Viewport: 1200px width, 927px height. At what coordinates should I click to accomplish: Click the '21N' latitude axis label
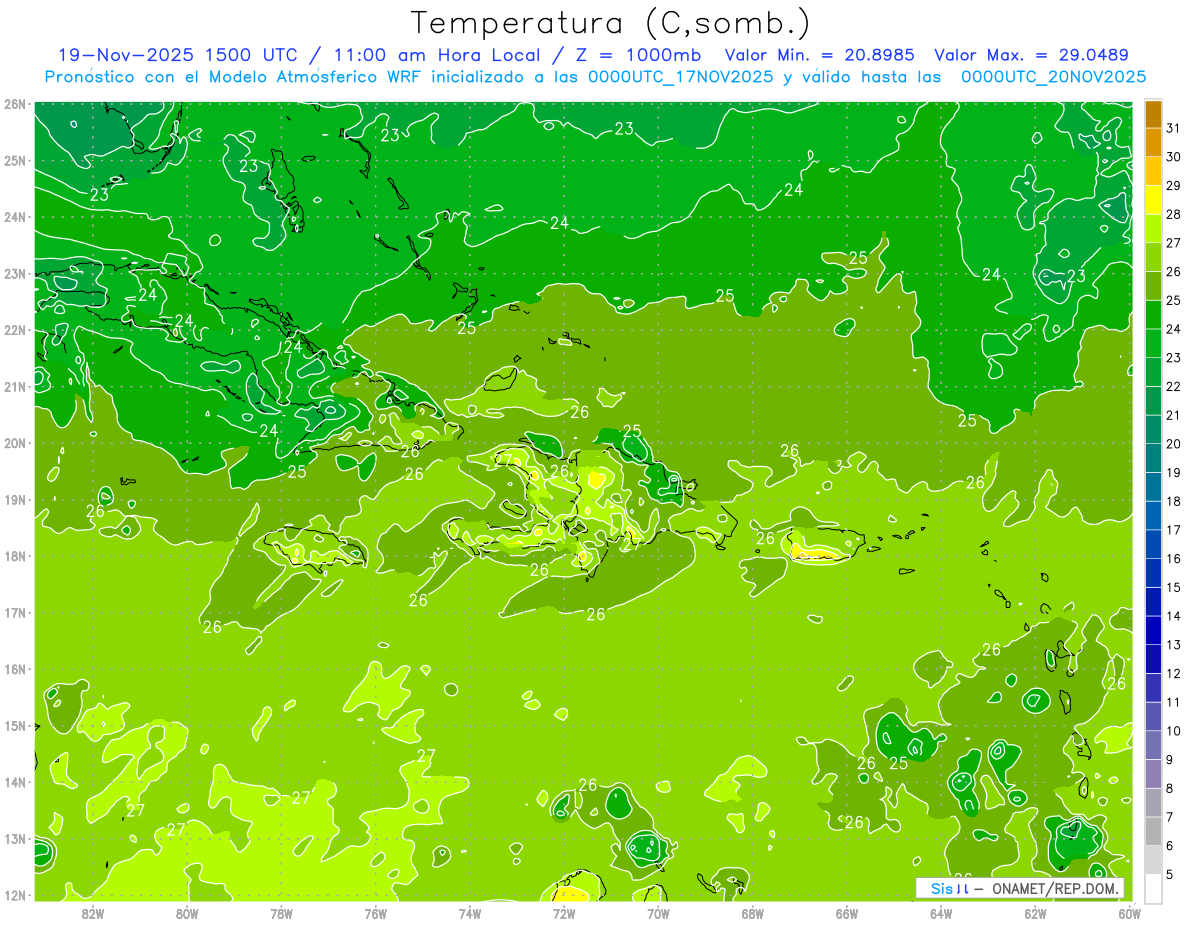15,387
